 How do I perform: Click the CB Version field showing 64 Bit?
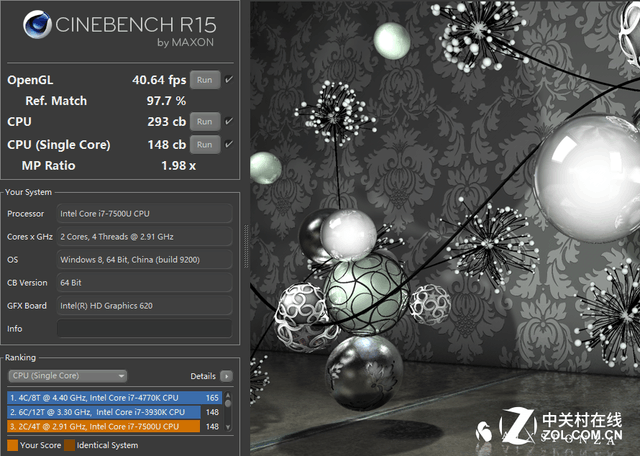click(144, 282)
